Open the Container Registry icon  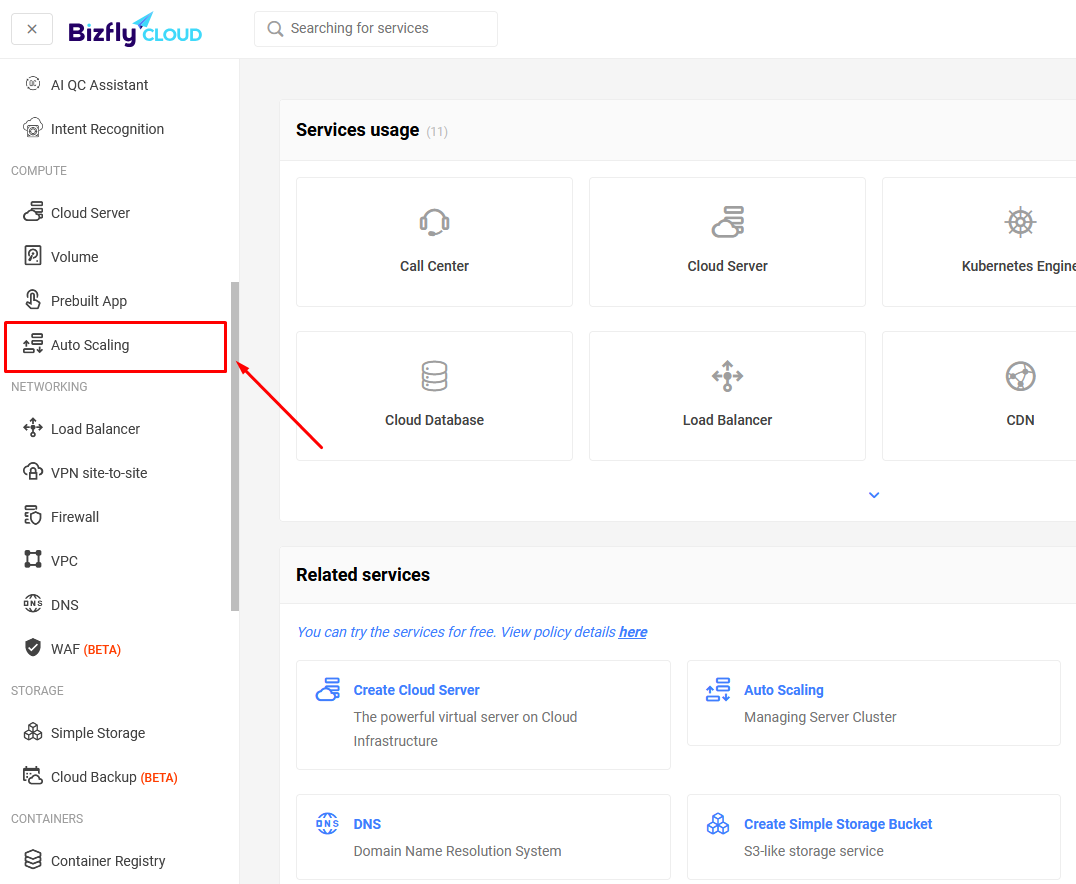click(x=33, y=860)
